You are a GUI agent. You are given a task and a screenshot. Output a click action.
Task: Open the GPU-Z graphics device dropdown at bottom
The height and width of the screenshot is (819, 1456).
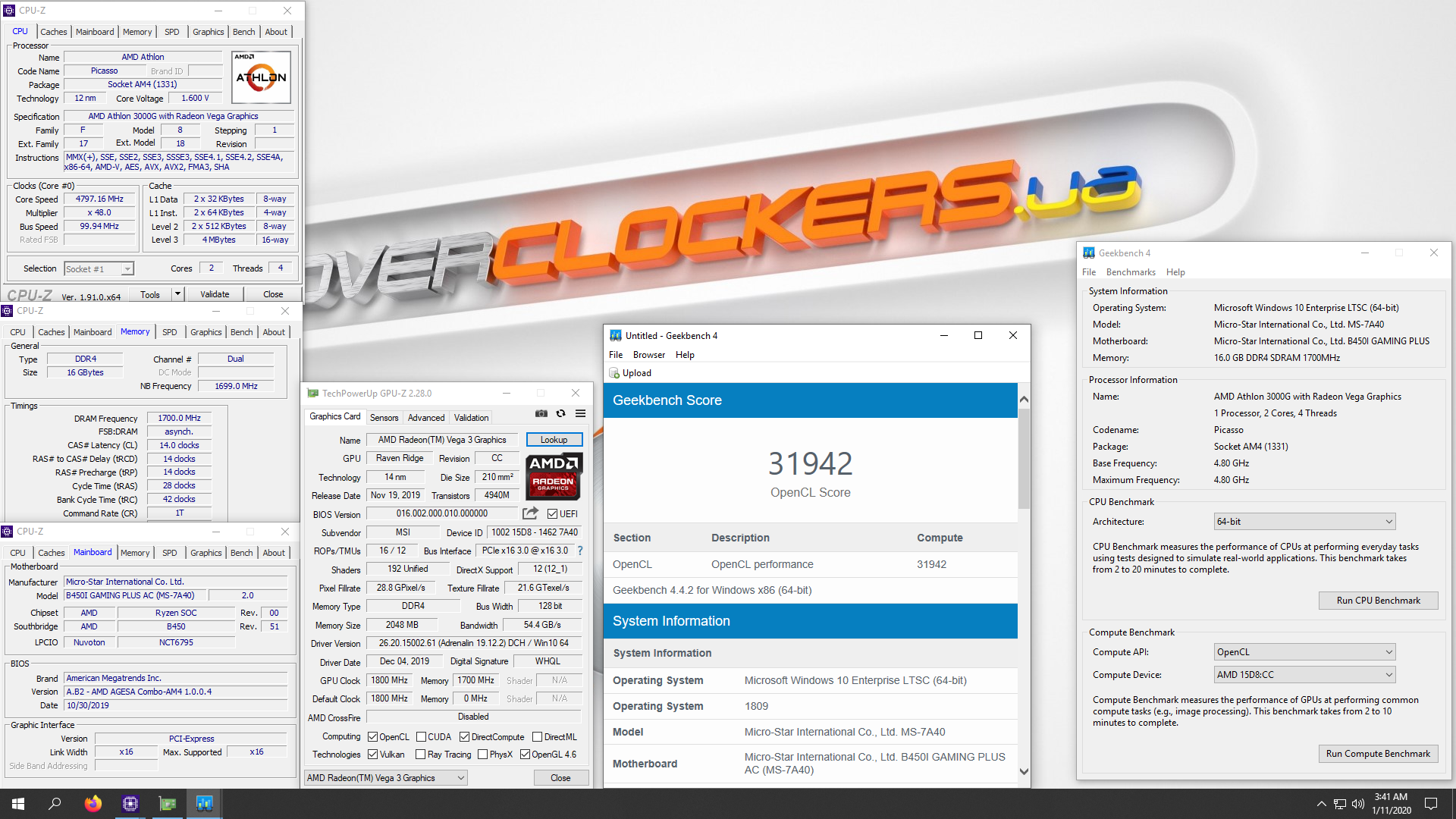tap(385, 777)
